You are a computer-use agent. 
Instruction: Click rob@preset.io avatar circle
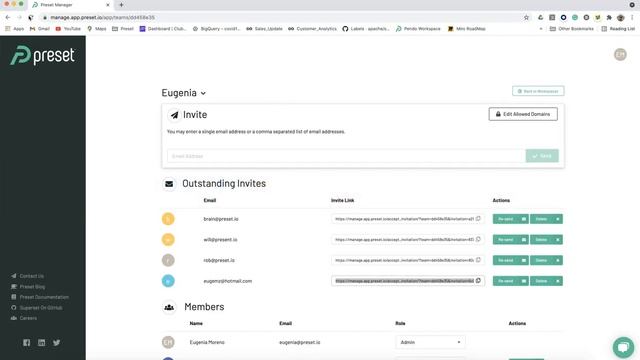pos(168,260)
